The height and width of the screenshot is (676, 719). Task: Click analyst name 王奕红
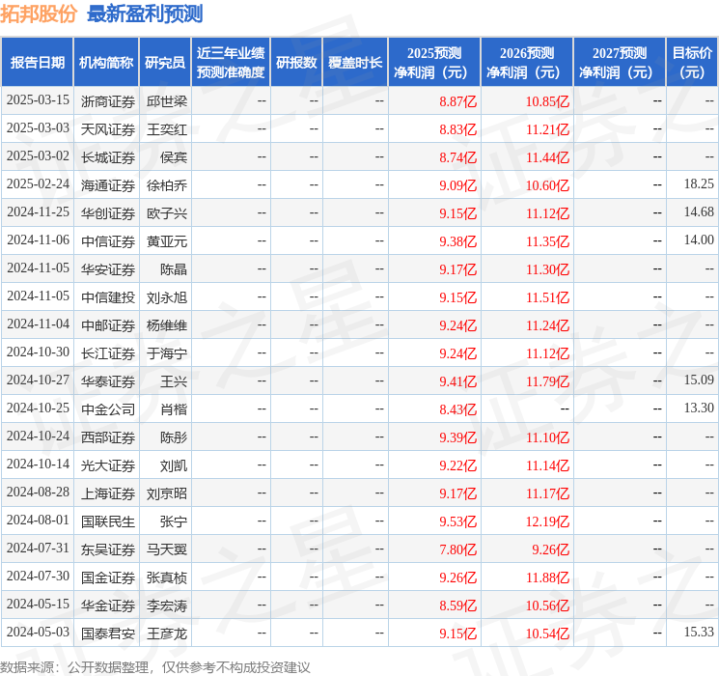pyautogui.click(x=166, y=129)
